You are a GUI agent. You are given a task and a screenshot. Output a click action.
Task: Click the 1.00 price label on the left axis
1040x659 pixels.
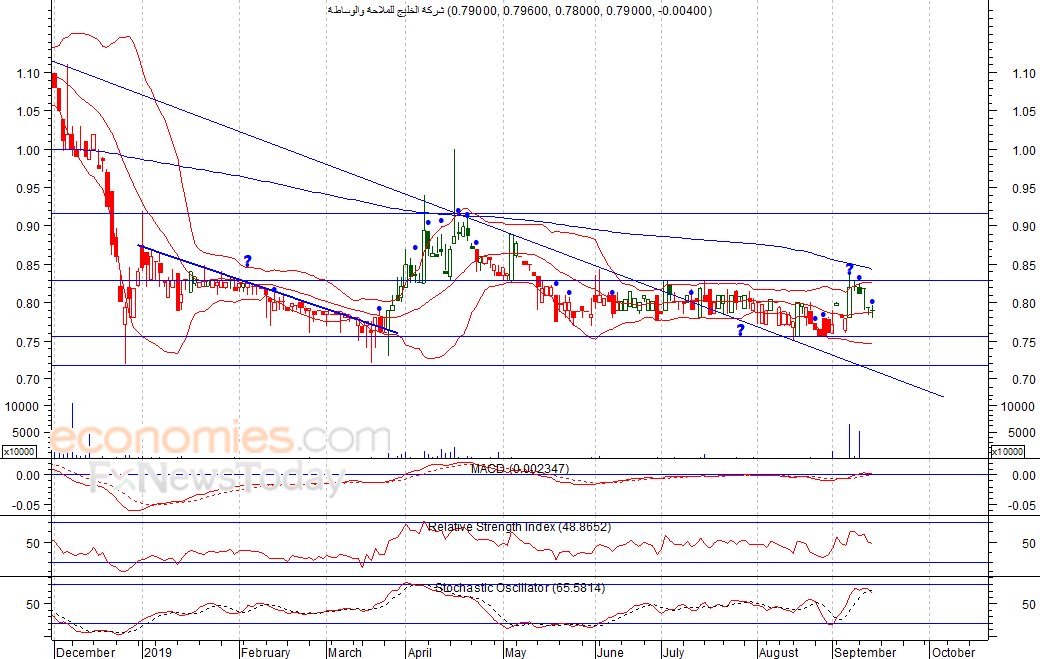point(29,150)
